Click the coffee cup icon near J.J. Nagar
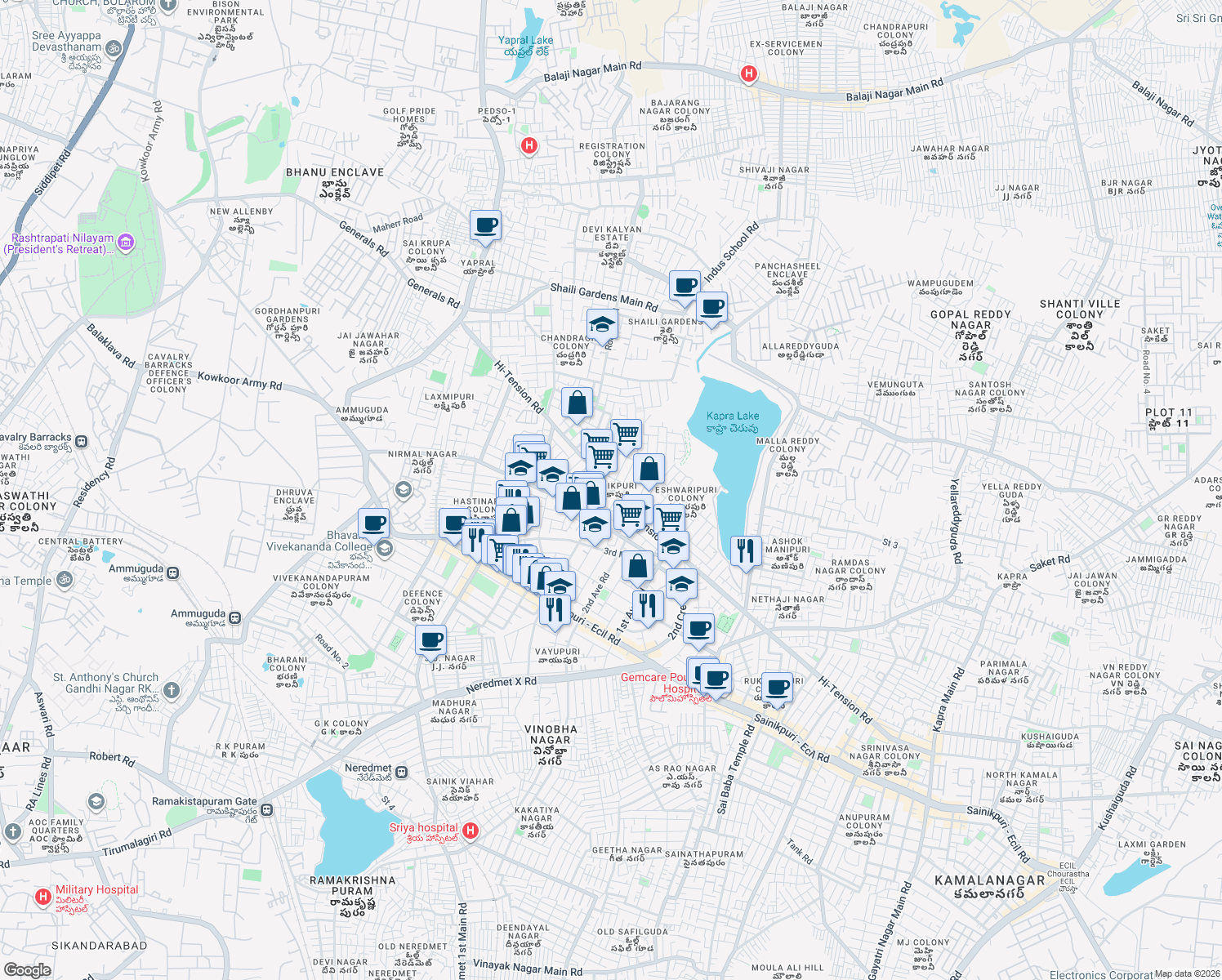This screenshot has width=1222, height=980. coord(430,642)
